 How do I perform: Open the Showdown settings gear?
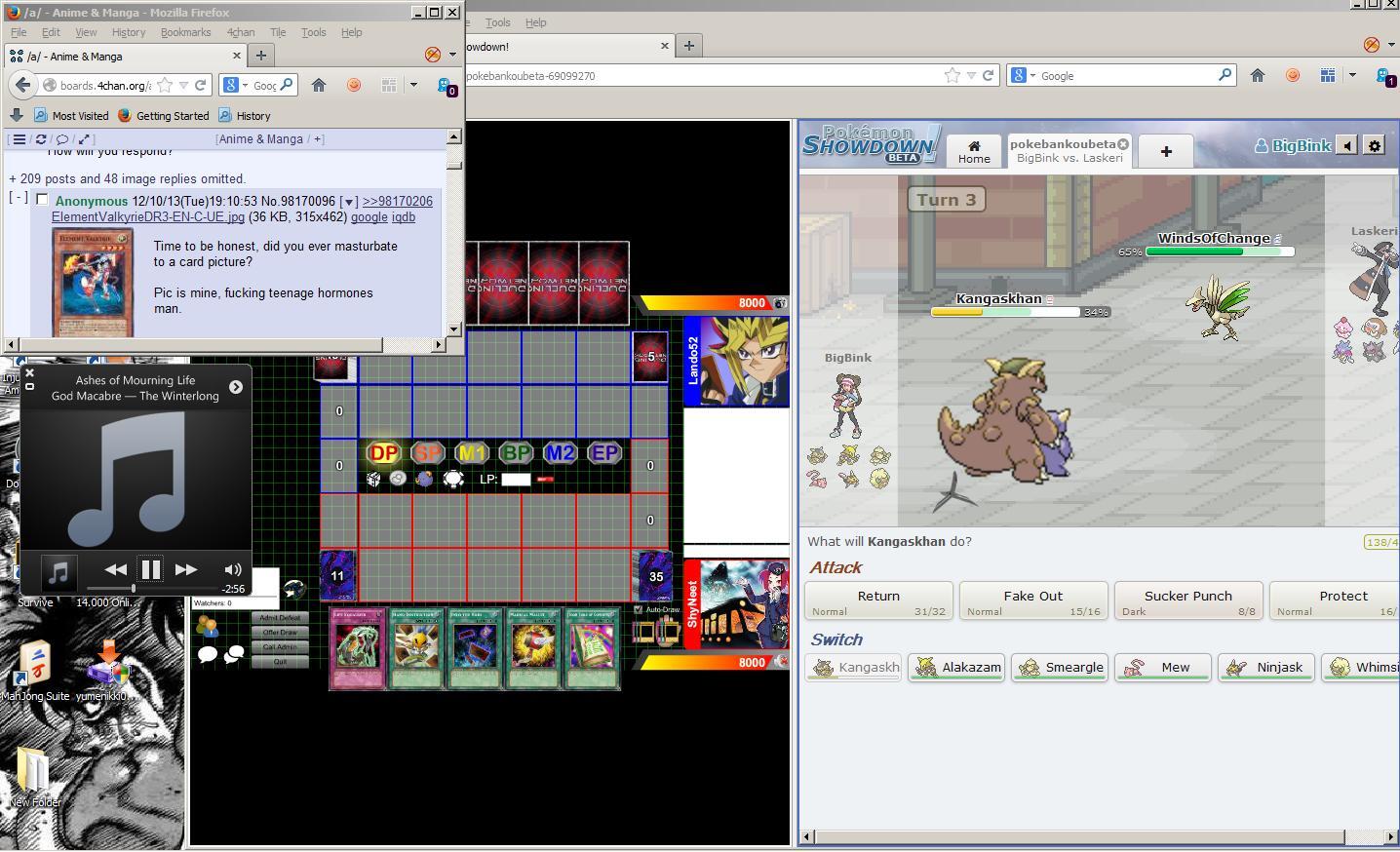coord(1375,145)
